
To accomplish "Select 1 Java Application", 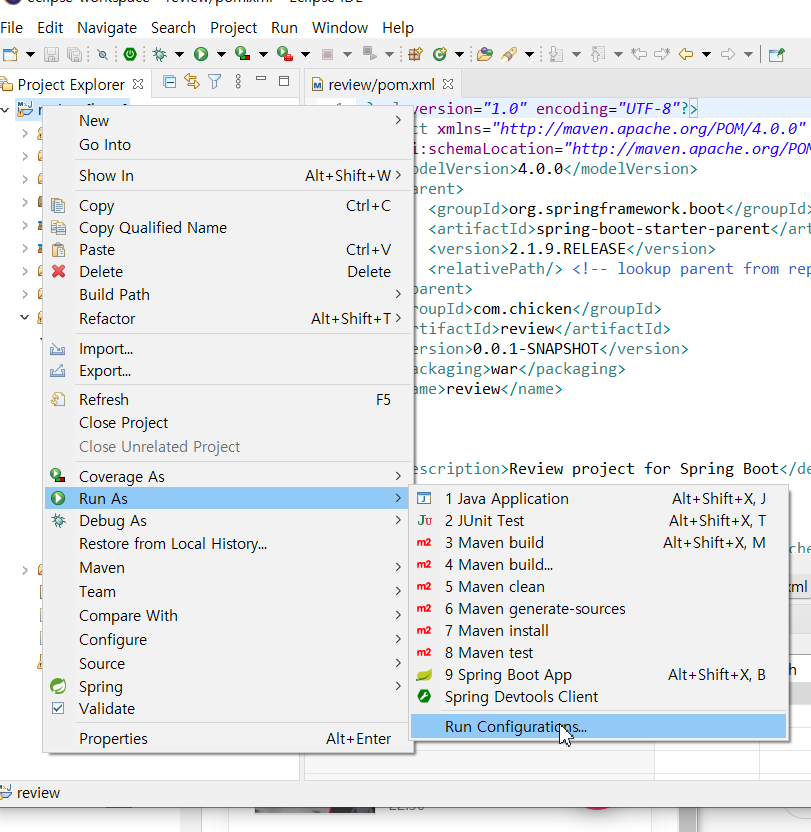I will point(598,498).
